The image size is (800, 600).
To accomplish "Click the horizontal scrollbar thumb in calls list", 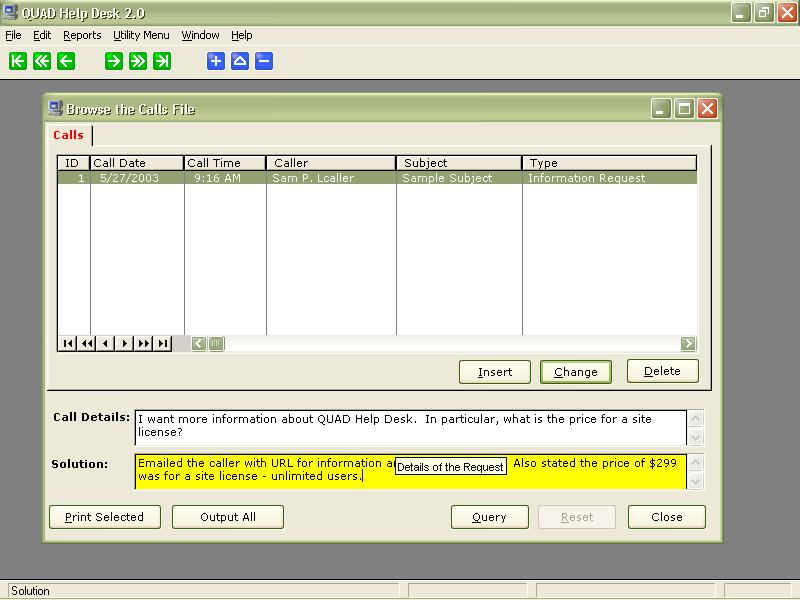I will [x=216, y=344].
